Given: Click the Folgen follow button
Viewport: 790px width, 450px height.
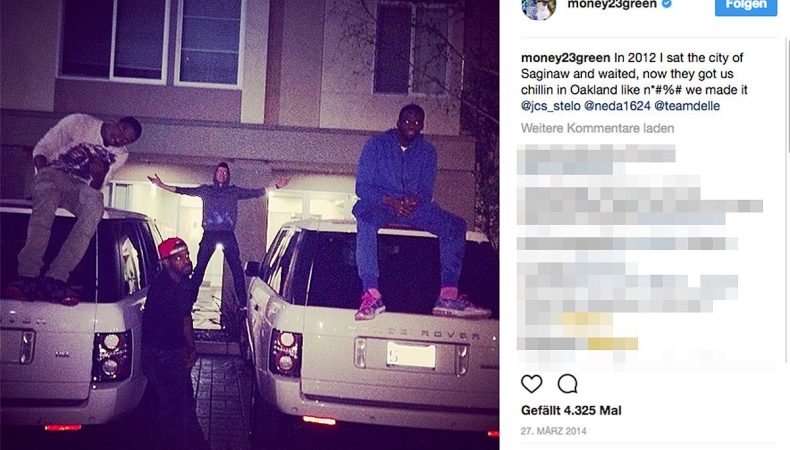Looking at the screenshot, I should tap(746, 6).
